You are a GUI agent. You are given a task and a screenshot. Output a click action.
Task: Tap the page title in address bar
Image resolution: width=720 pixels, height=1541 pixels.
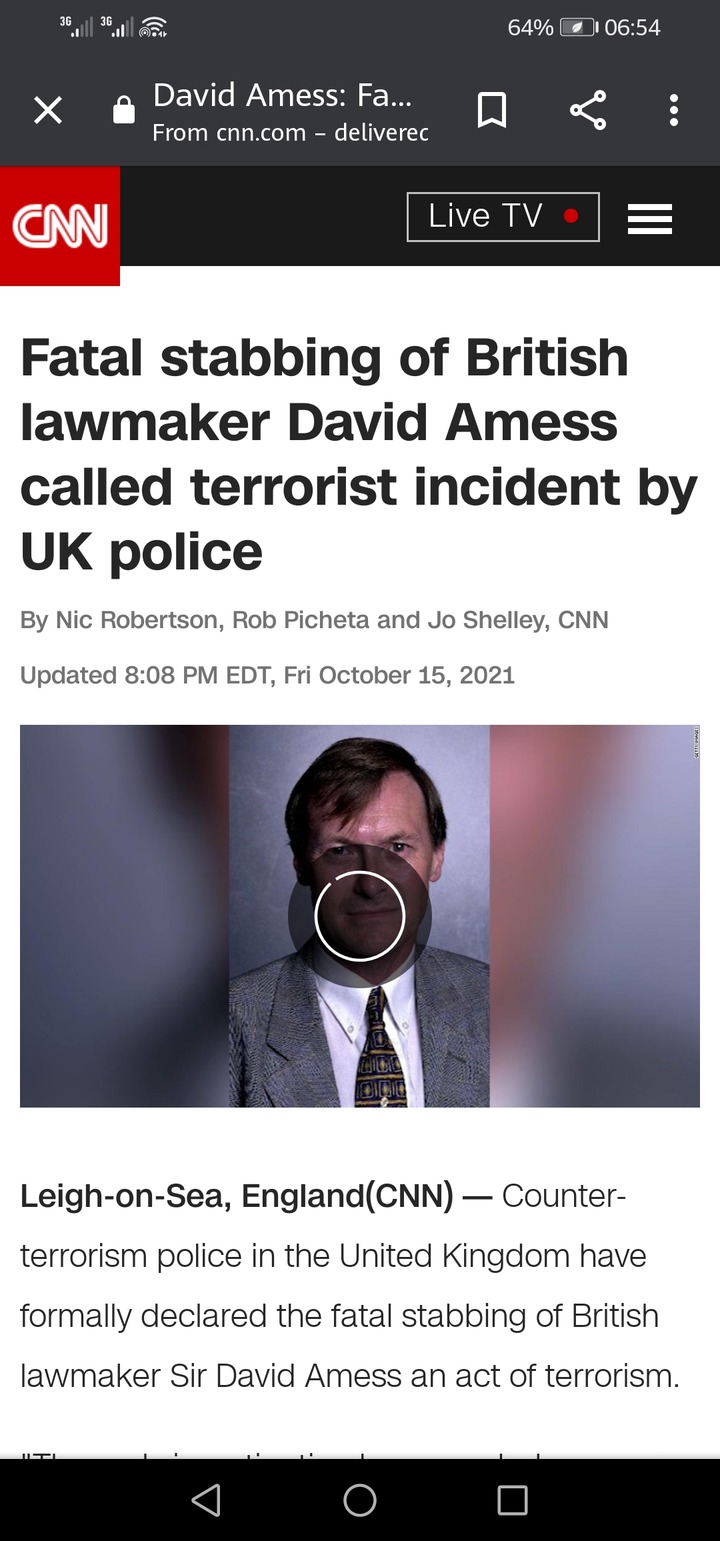point(282,95)
